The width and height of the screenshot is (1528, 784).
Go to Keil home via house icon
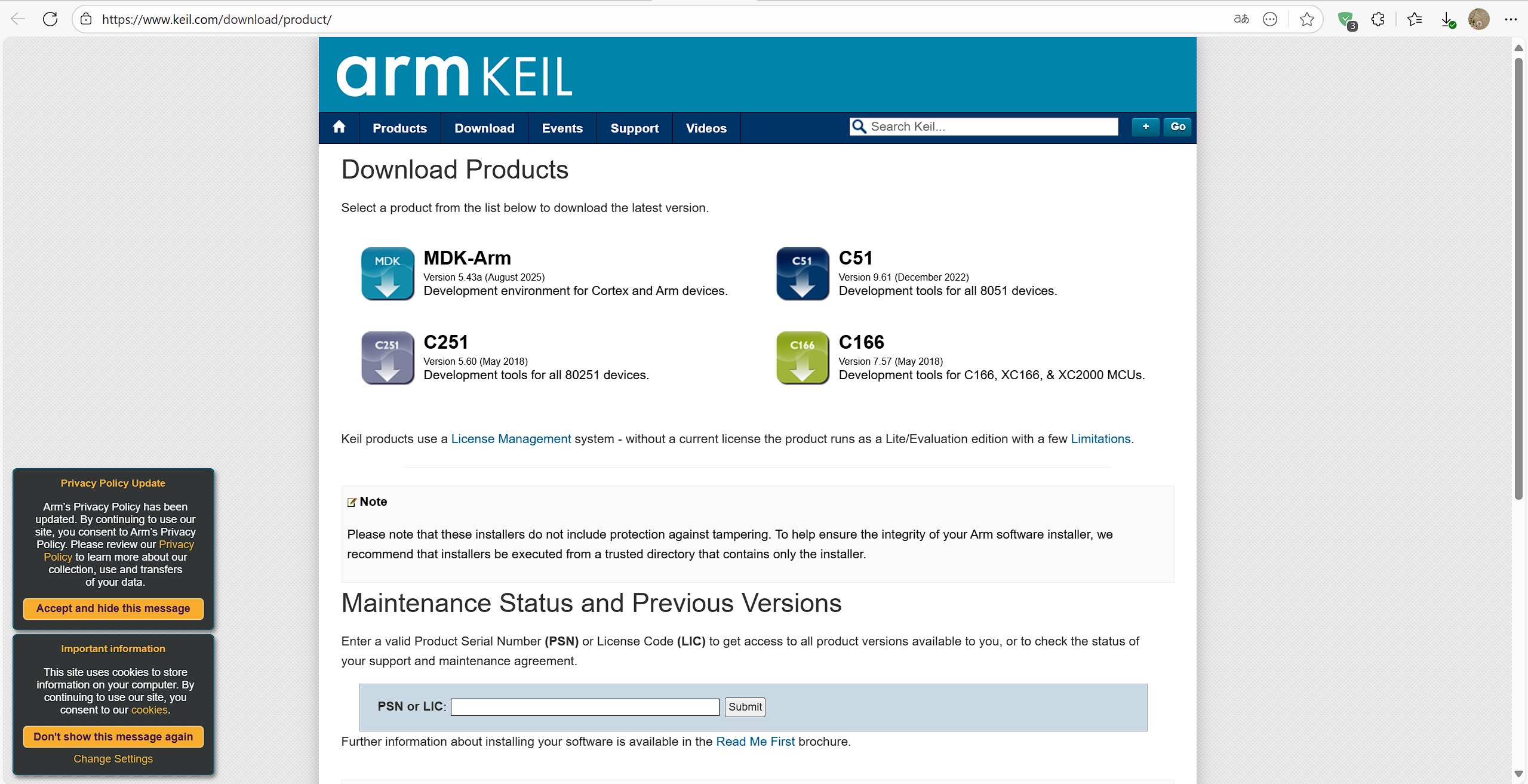click(339, 127)
